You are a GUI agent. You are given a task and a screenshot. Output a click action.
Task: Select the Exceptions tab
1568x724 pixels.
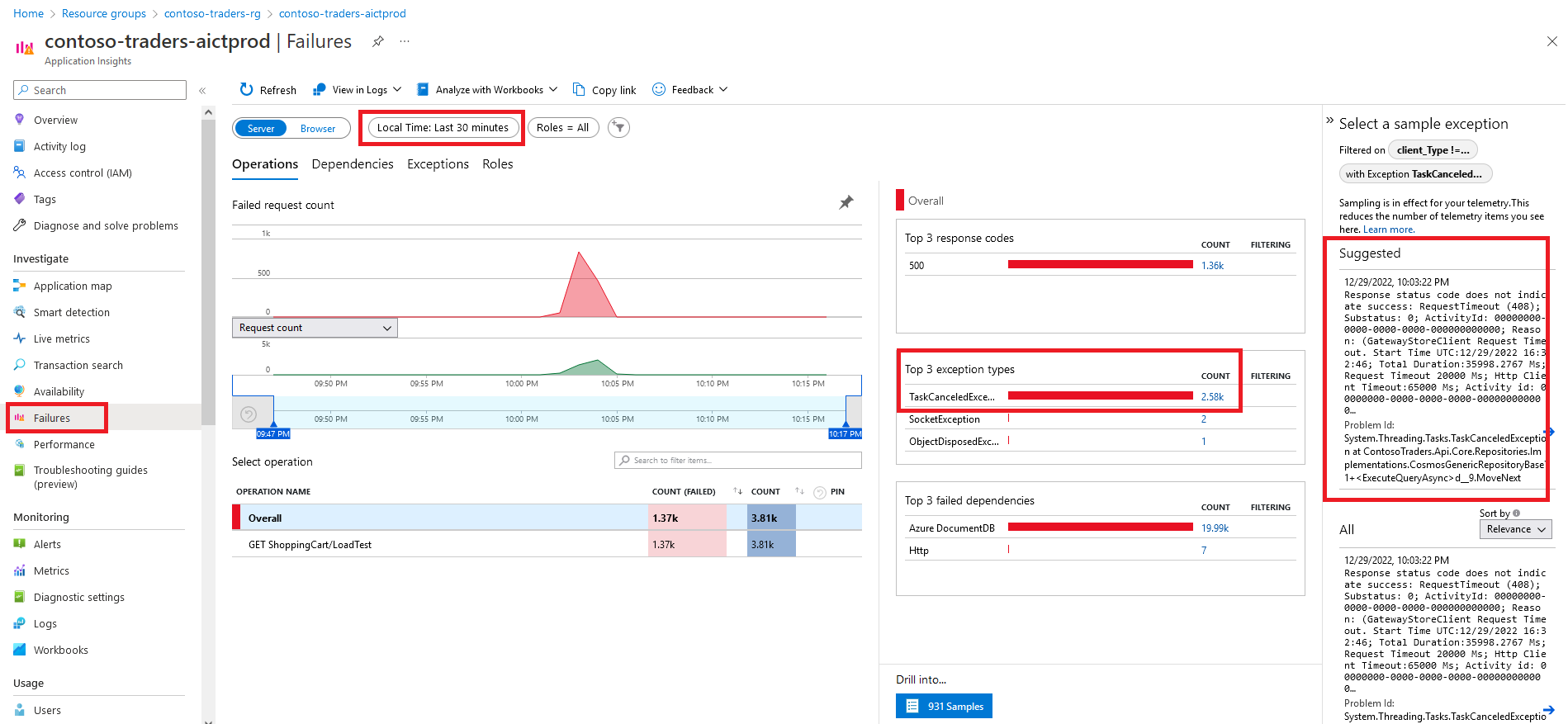click(x=438, y=164)
